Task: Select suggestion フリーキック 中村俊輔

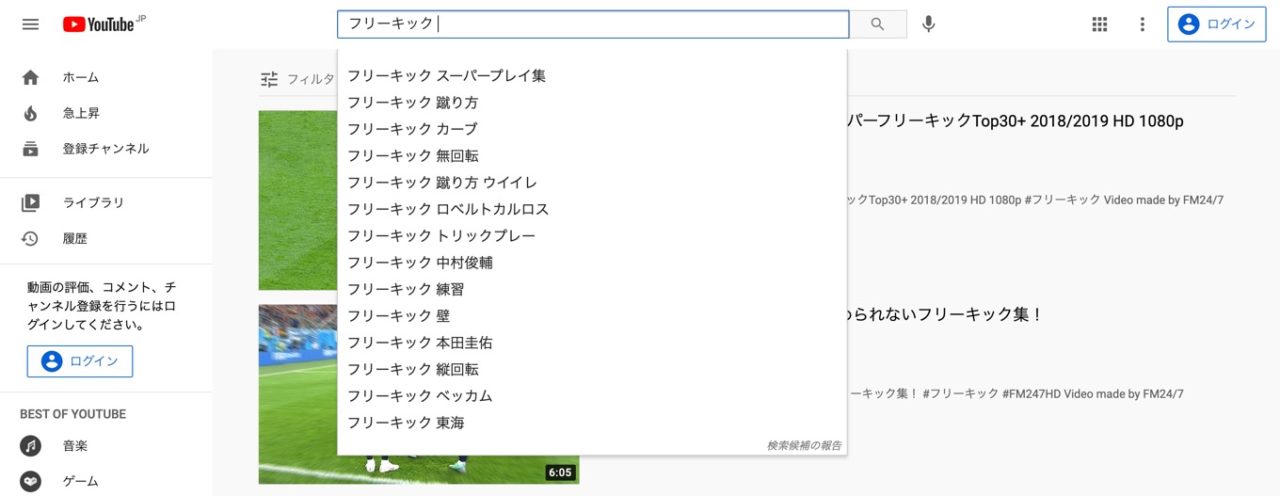Action: click(x=592, y=262)
